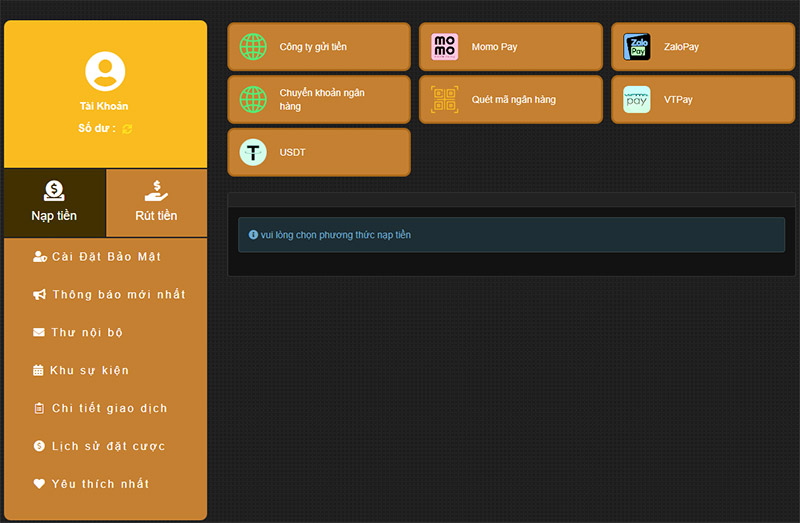Click globe icon for Chuyển khoản ngân hàng
Viewport: 800px width, 523px height.
click(x=253, y=100)
